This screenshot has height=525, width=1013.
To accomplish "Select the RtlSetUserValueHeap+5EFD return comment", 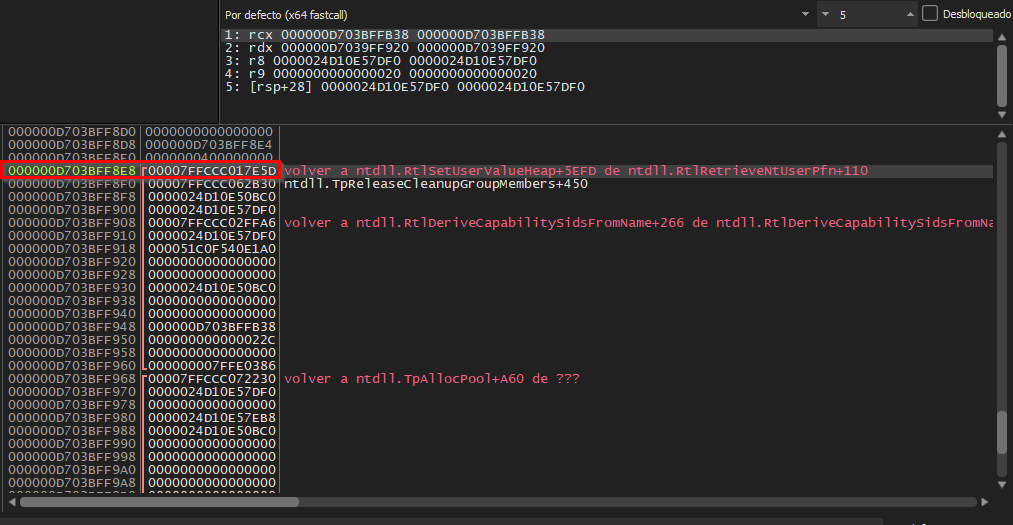I will (575, 171).
